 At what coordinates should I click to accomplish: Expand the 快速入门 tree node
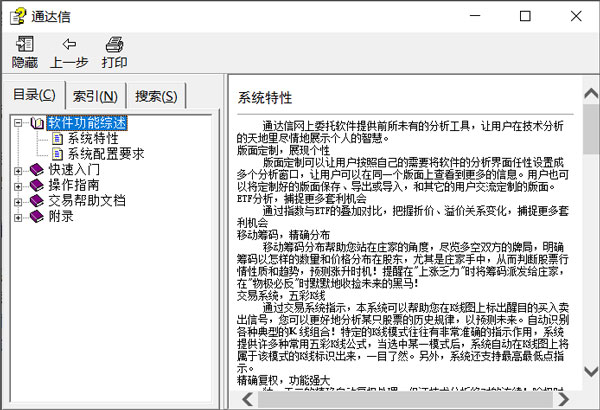point(18,171)
